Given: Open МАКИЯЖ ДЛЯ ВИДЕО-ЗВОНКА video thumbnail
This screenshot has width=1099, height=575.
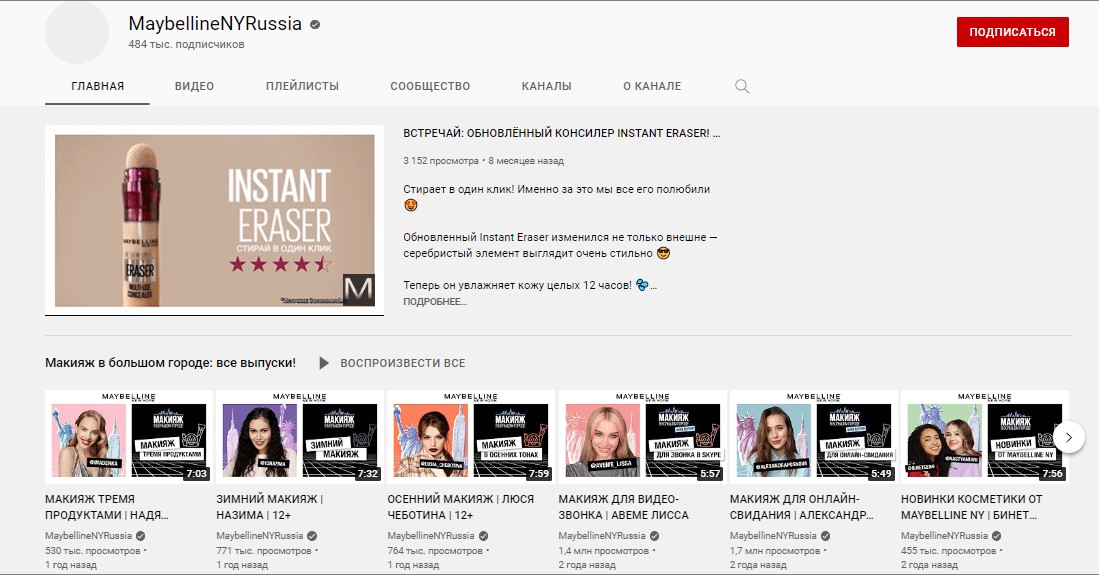Looking at the screenshot, I should [643, 437].
